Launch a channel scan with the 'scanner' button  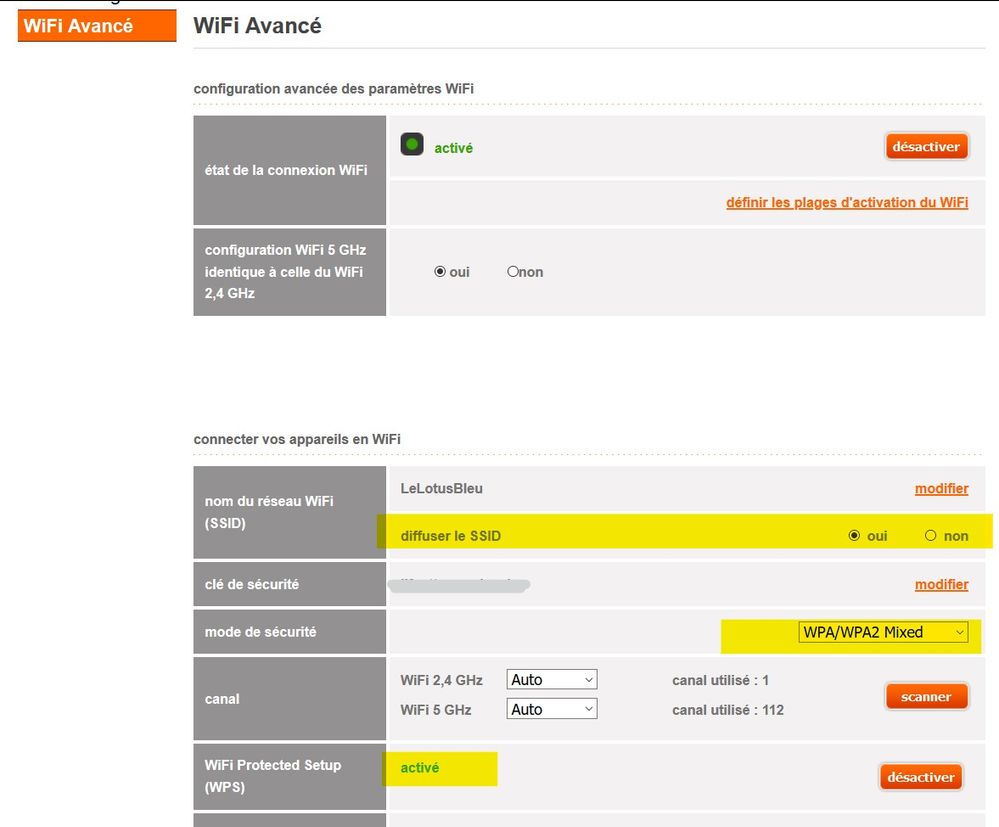point(926,696)
